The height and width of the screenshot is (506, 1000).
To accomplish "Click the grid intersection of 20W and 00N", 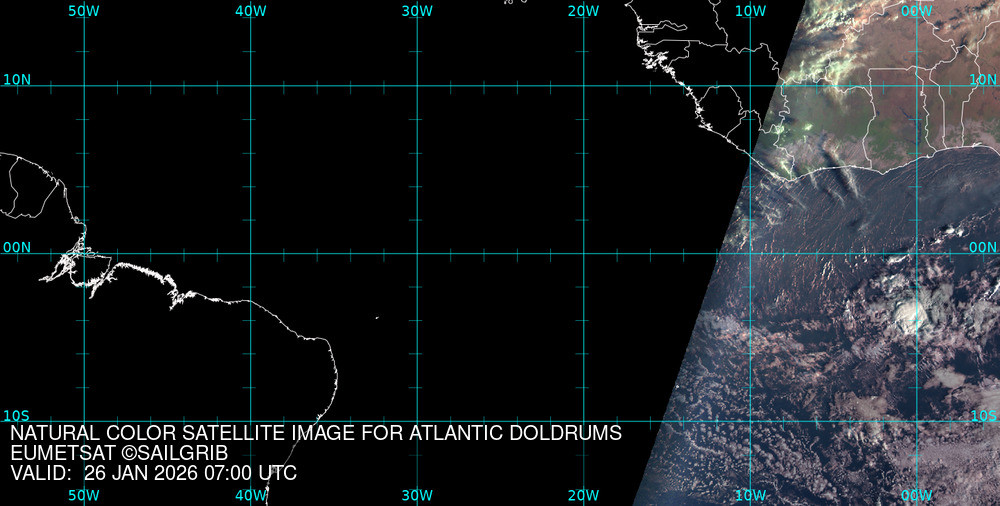I will click(x=583, y=253).
